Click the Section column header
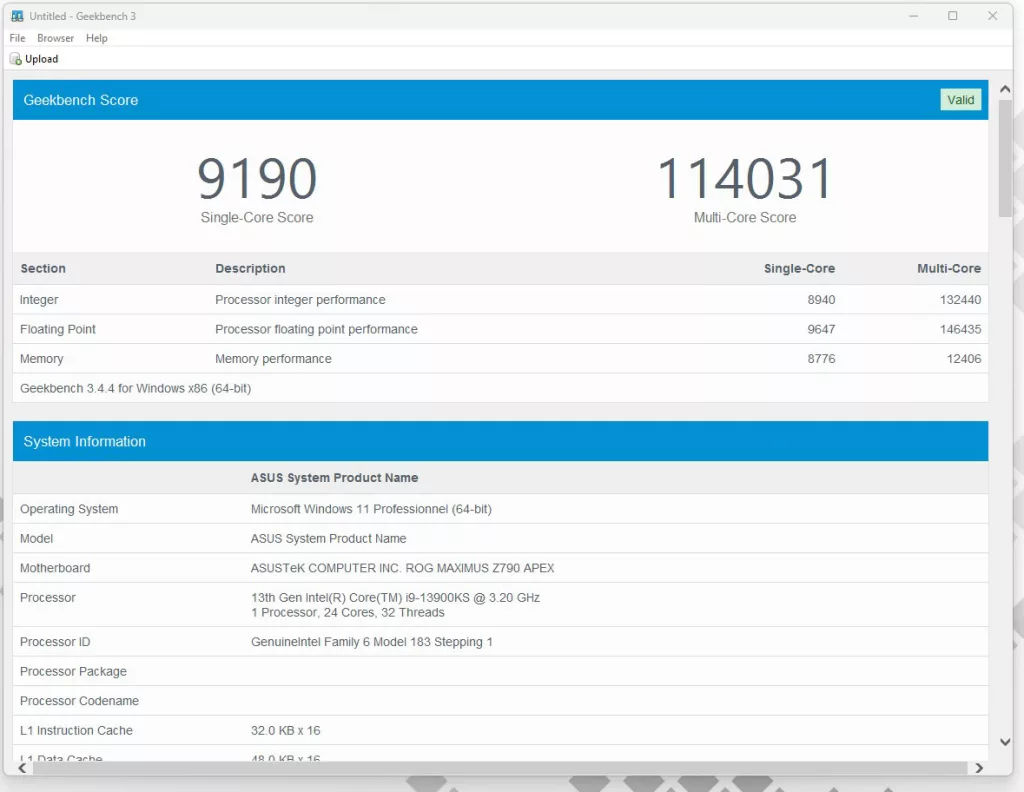 (43, 268)
